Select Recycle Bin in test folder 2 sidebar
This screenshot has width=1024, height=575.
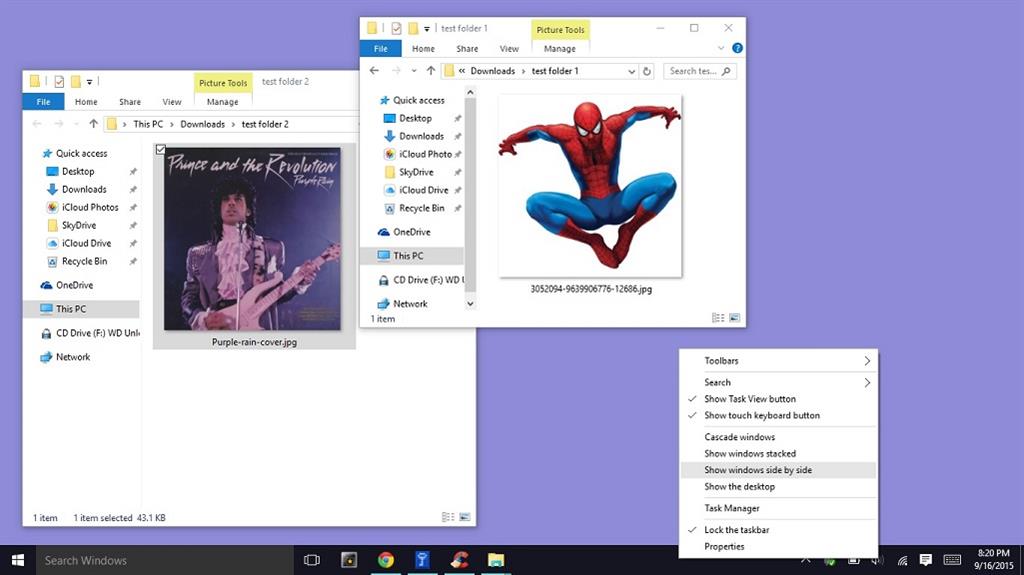(x=84, y=261)
